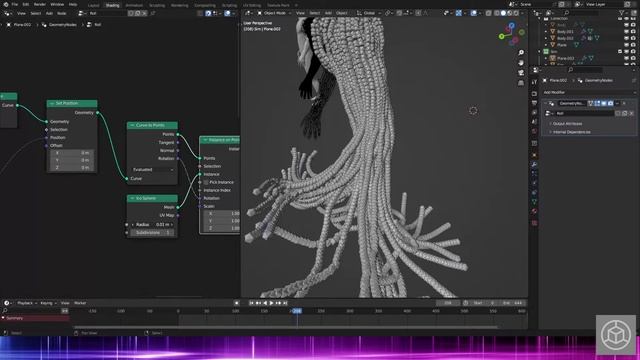Click the Blender logo menu icon
Viewport: 640px width, 360px height.
[5, 4]
